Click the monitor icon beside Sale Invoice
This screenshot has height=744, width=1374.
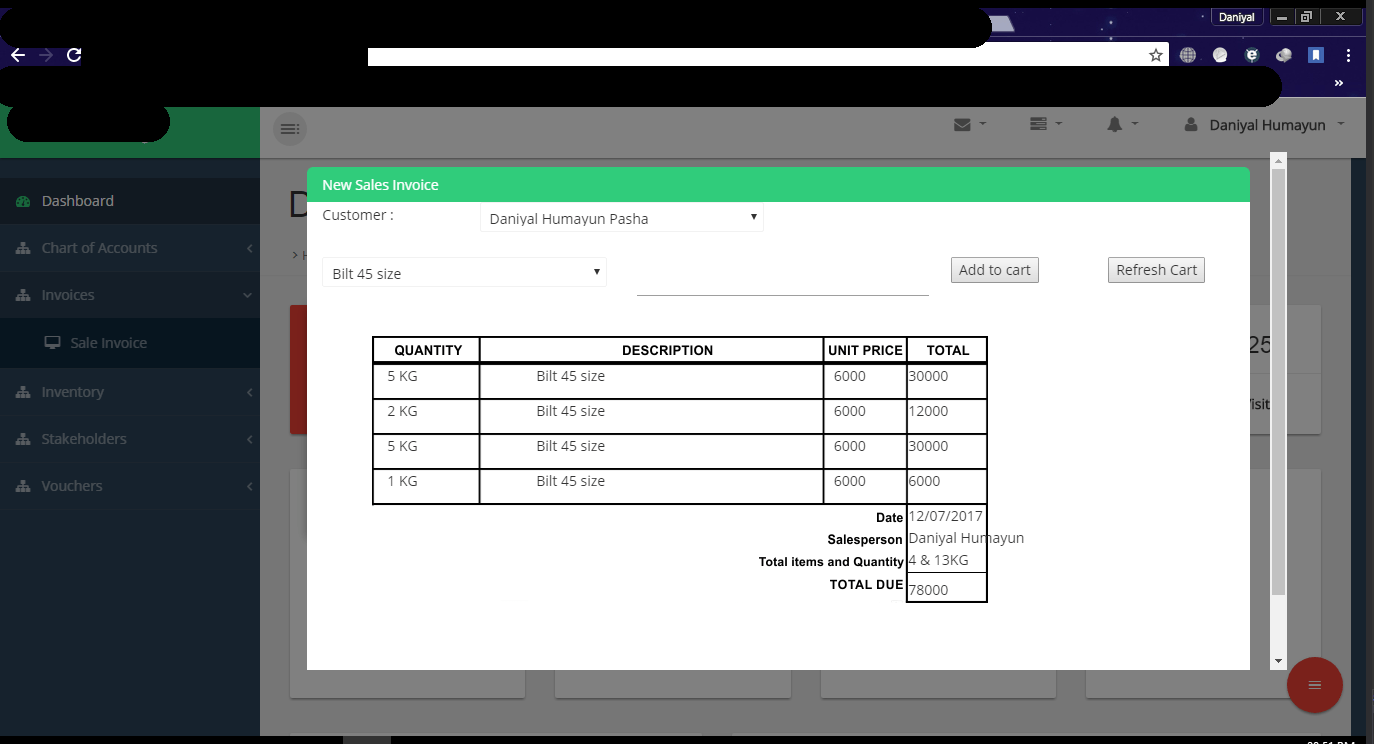tap(53, 343)
